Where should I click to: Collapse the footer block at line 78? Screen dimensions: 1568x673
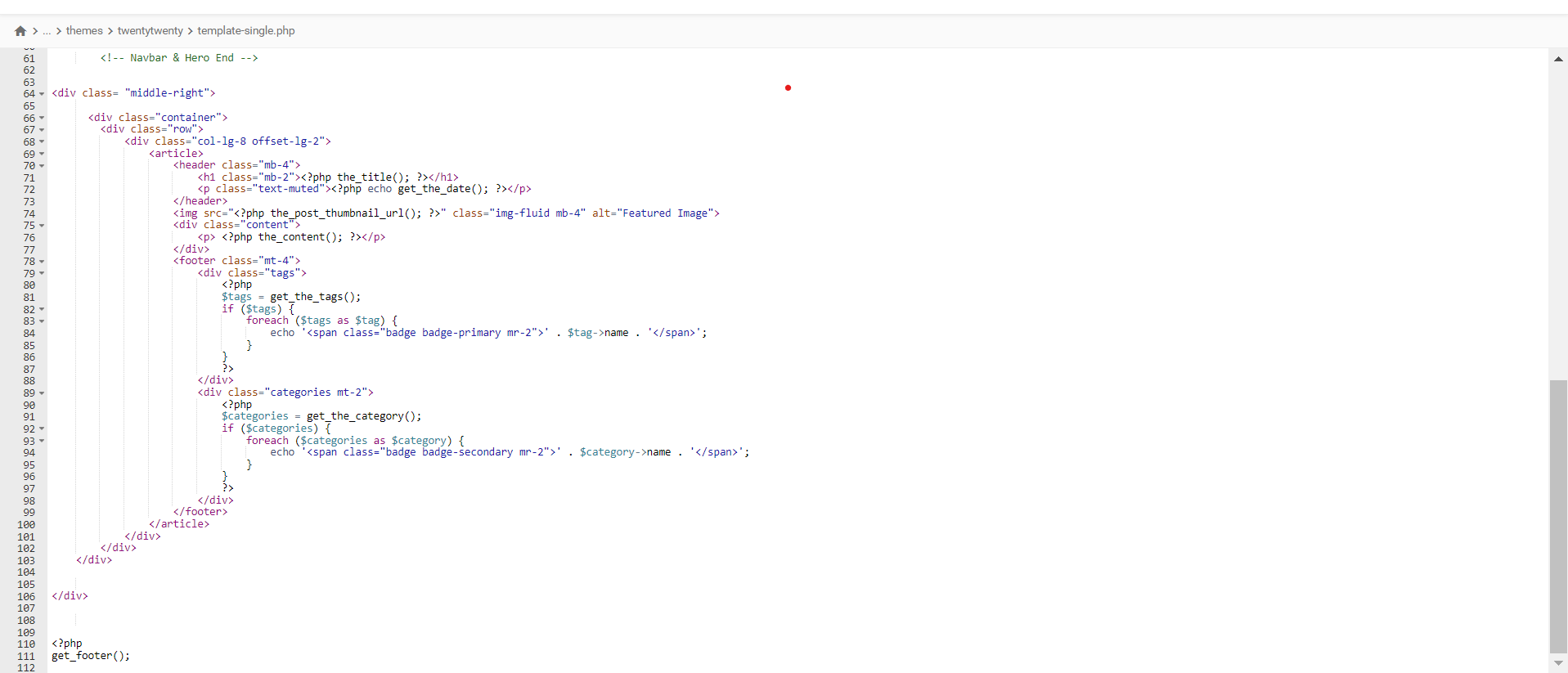click(x=42, y=262)
